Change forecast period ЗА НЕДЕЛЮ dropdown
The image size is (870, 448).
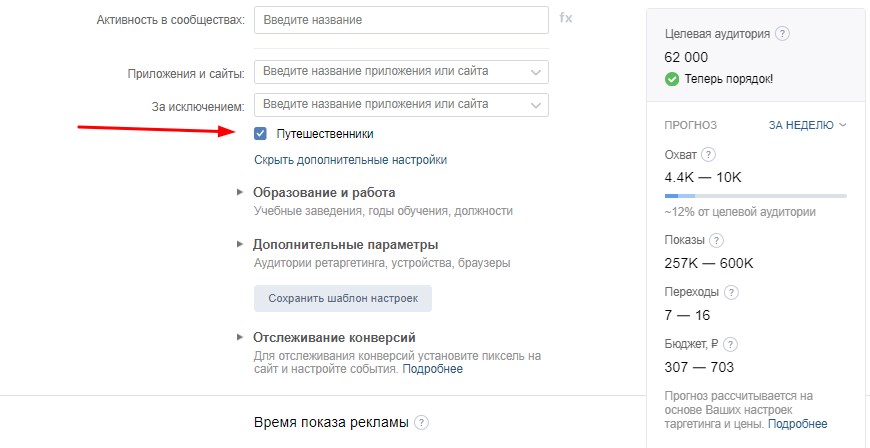[807, 125]
